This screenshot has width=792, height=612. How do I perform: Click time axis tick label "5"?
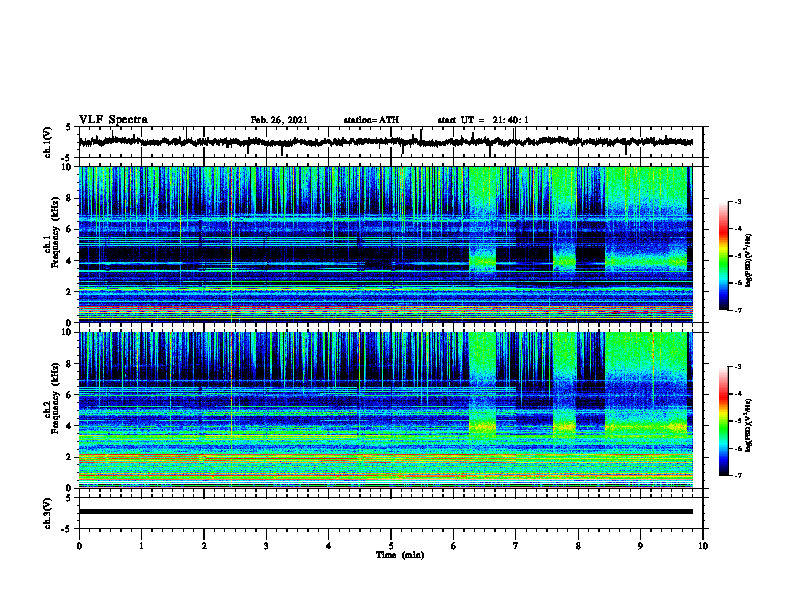click(391, 546)
